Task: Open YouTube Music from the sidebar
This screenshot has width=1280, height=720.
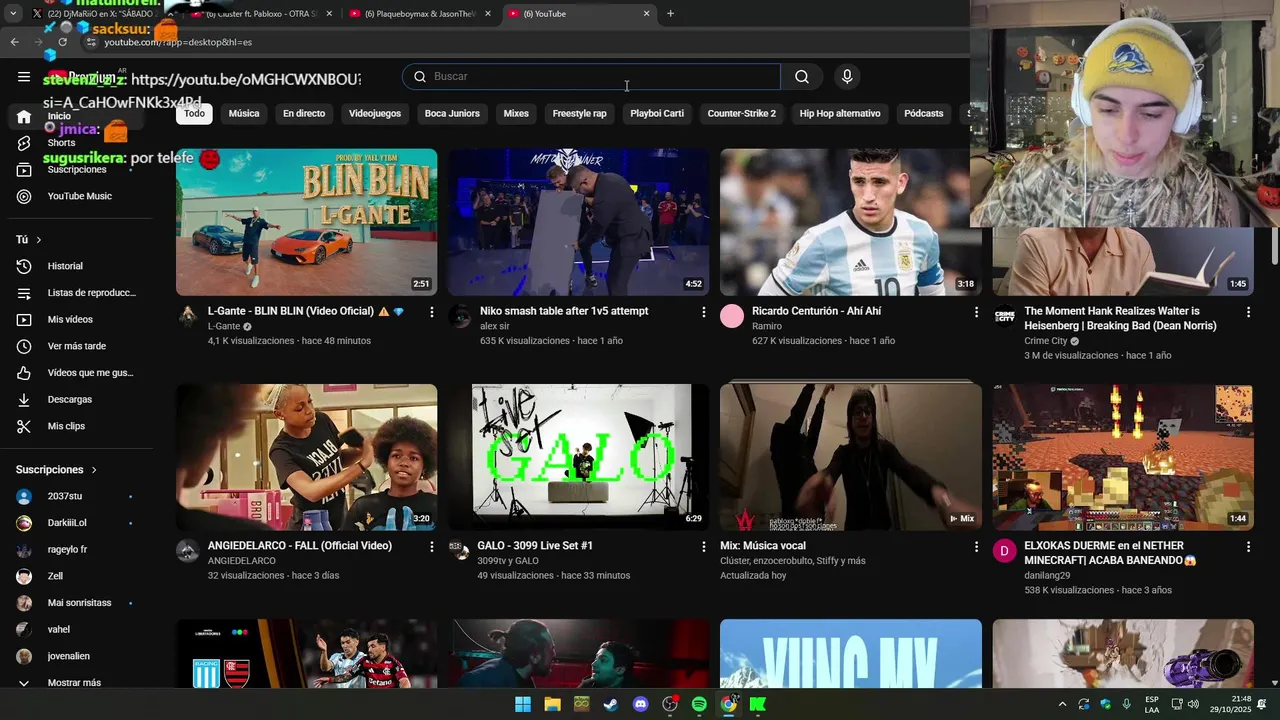Action: tap(79, 196)
